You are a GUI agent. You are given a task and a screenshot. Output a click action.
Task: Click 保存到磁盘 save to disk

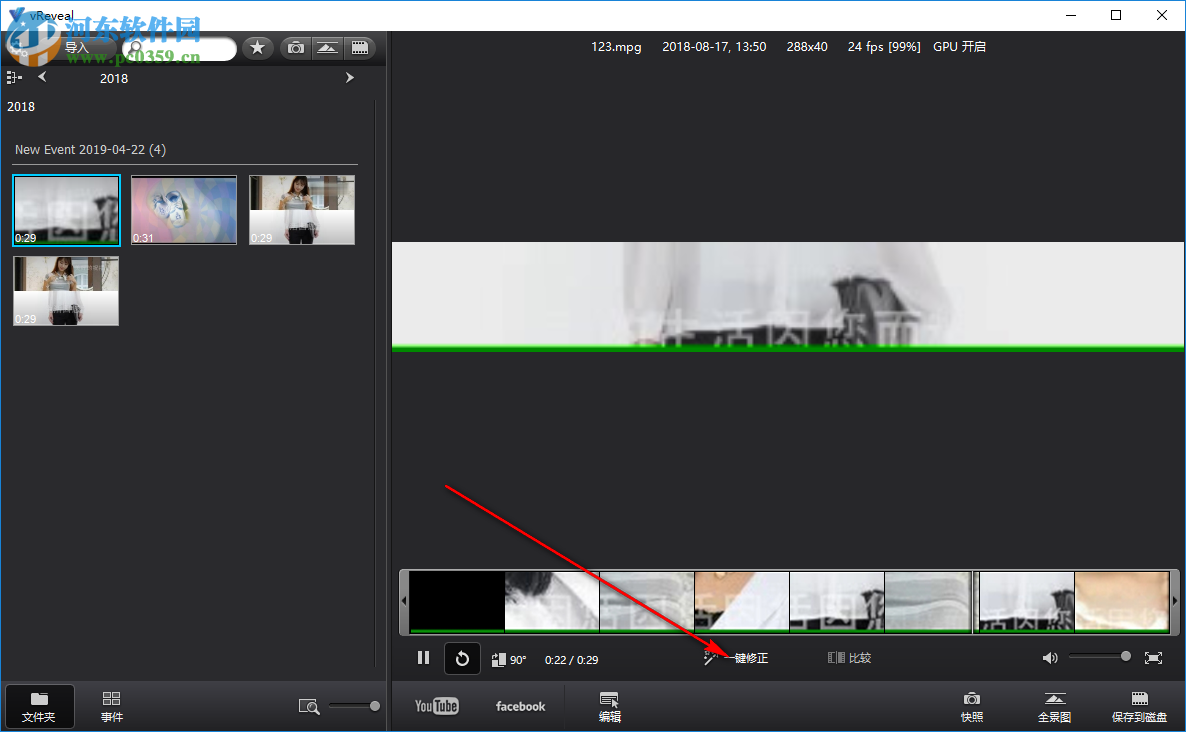tap(1139, 707)
